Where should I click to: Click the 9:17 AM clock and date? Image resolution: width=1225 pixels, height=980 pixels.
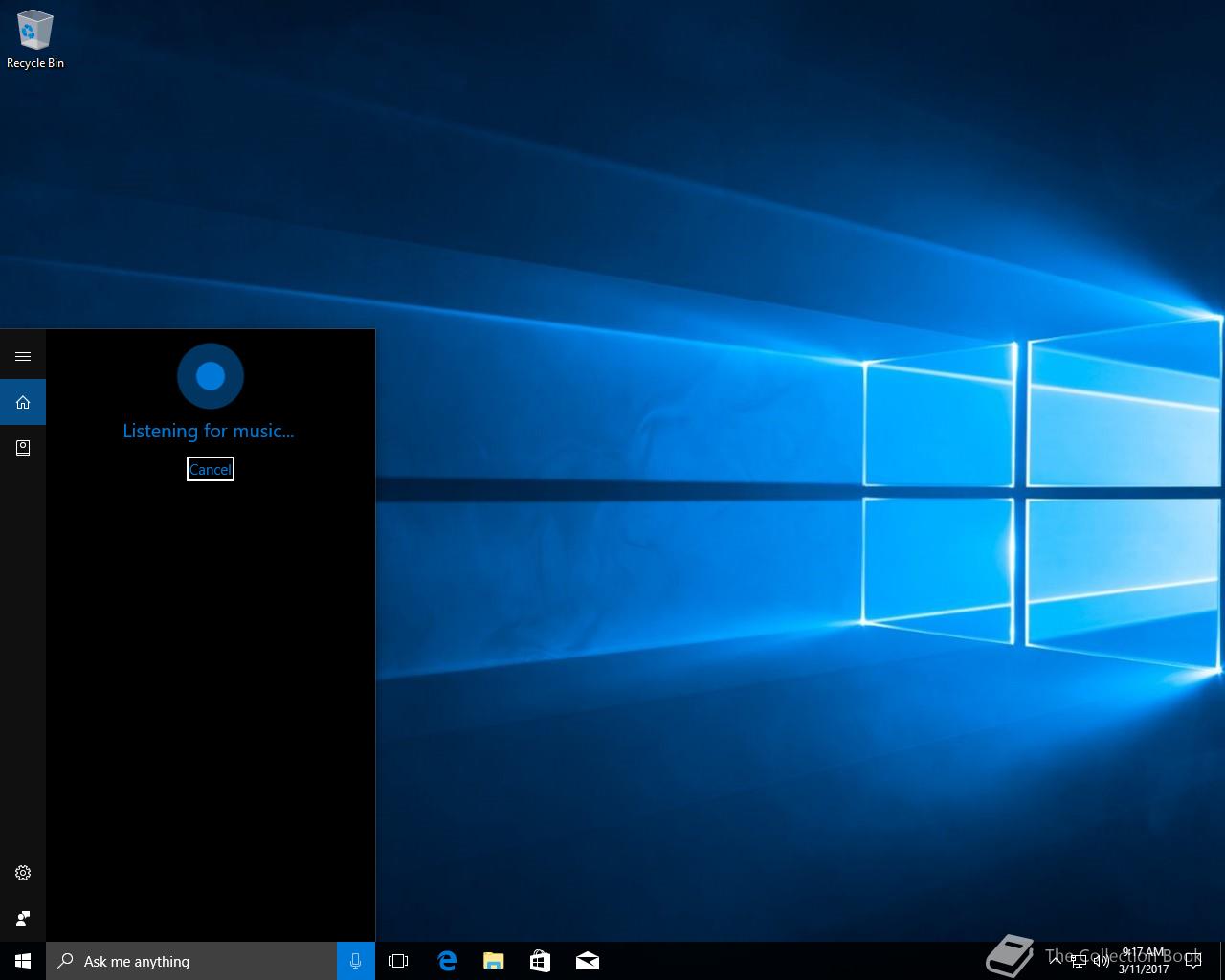click(x=1144, y=961)
